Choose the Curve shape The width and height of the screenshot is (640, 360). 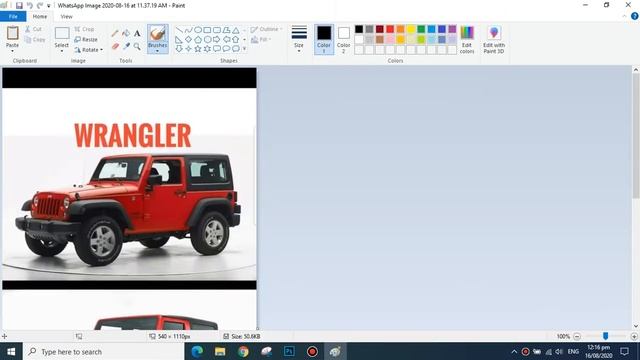coord(188,30)
